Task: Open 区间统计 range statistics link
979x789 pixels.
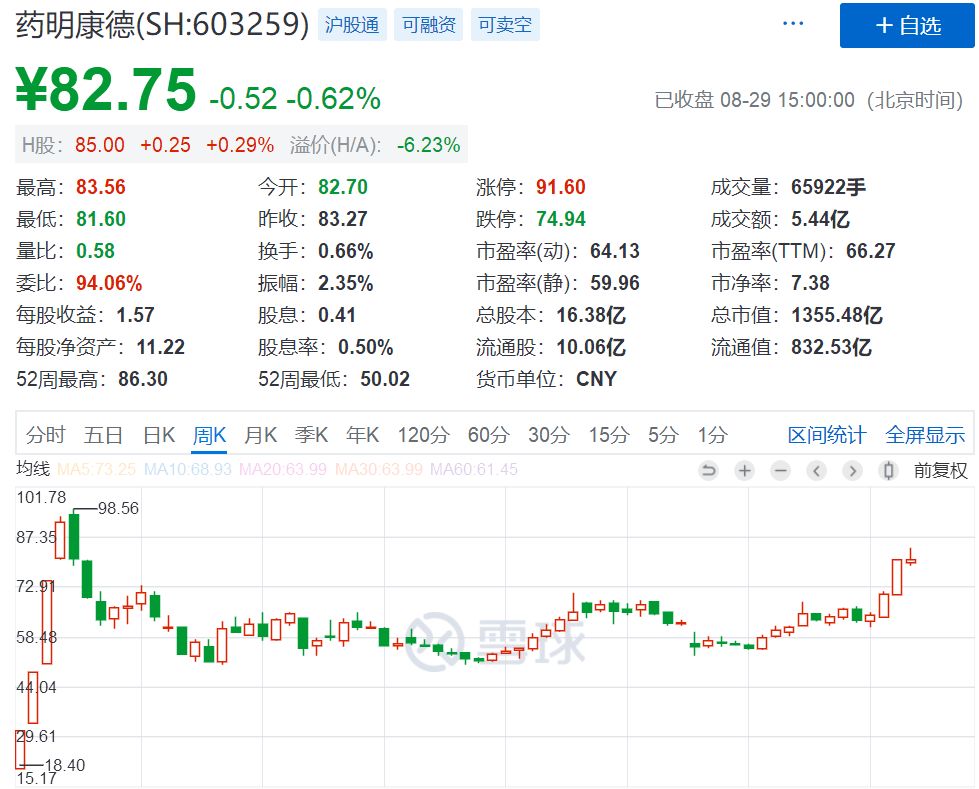Action: 827,434
